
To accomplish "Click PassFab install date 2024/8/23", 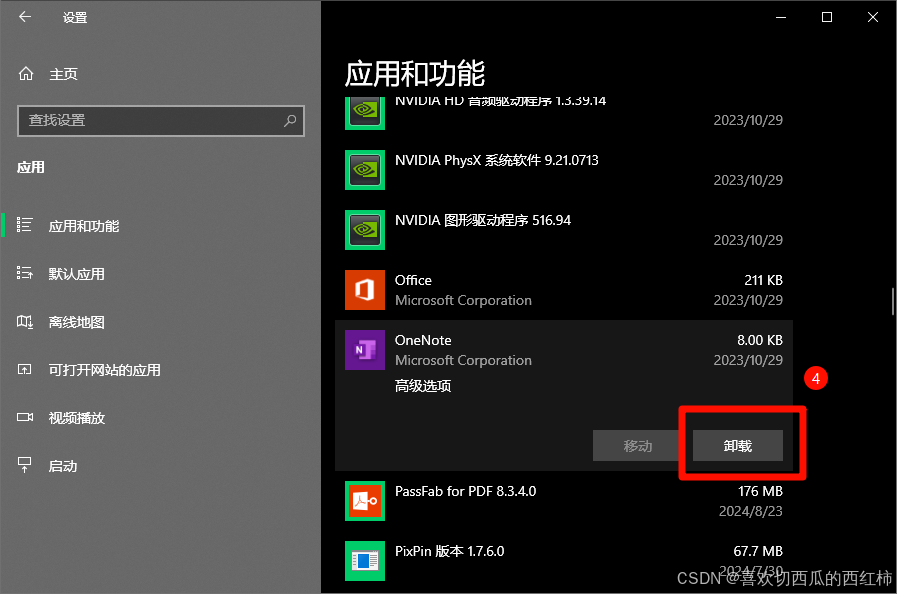I will [751, 512].
